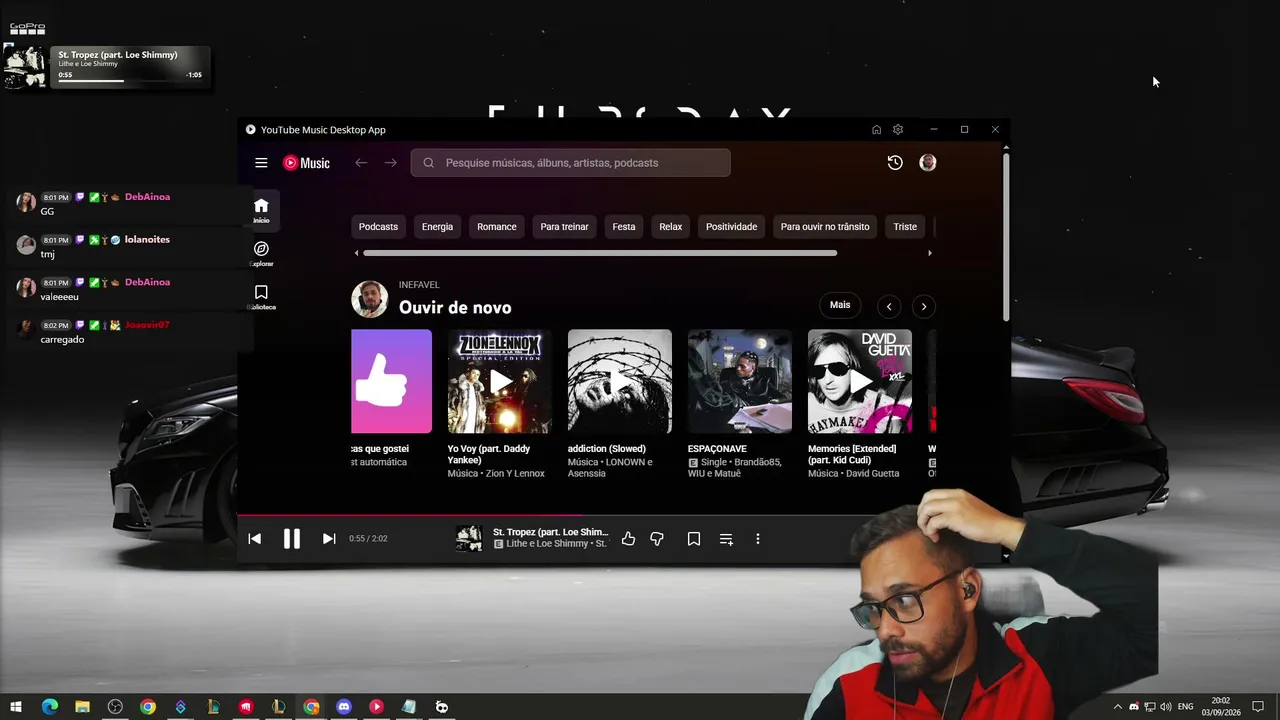Click the Mais button in Ouvir de novo

(840, 305)
